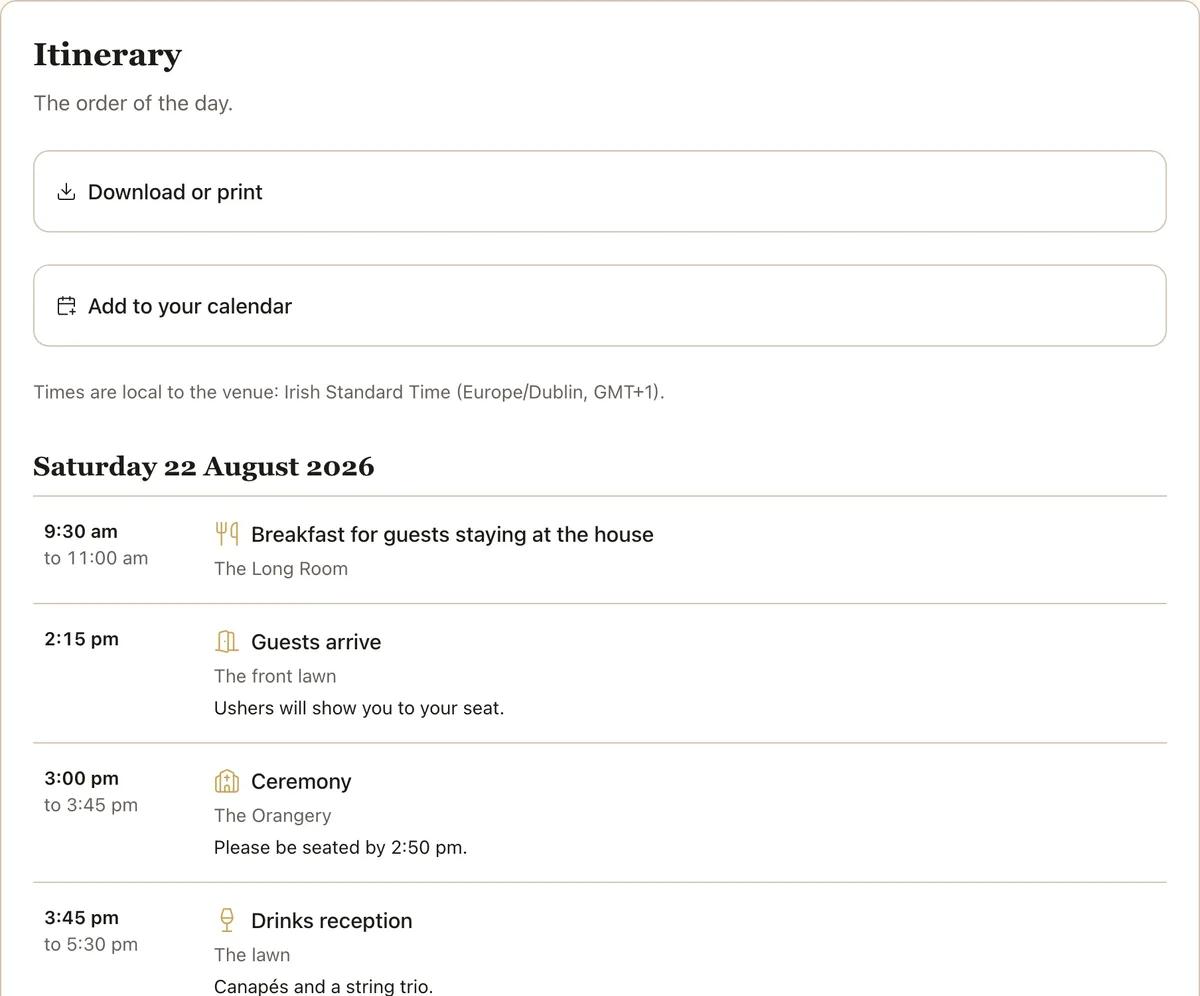Click the calendar plus icon
1200x996 pixels.
click(66, 306)
